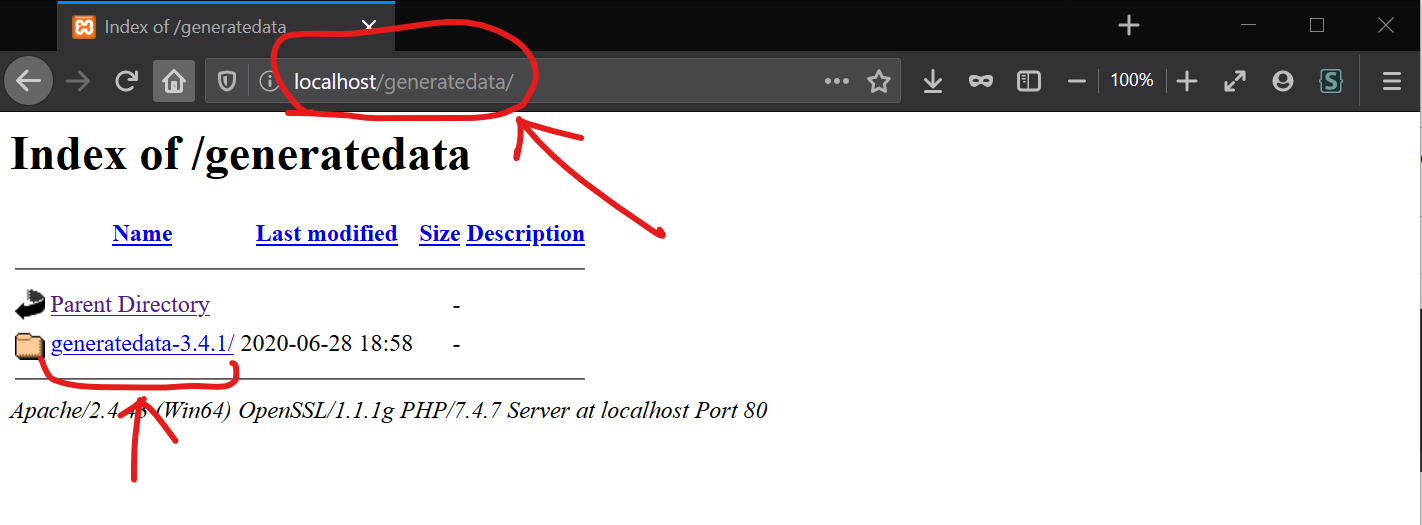
Task: Click the Index of /generatedata heading
Action: click(x=240, y=154)
